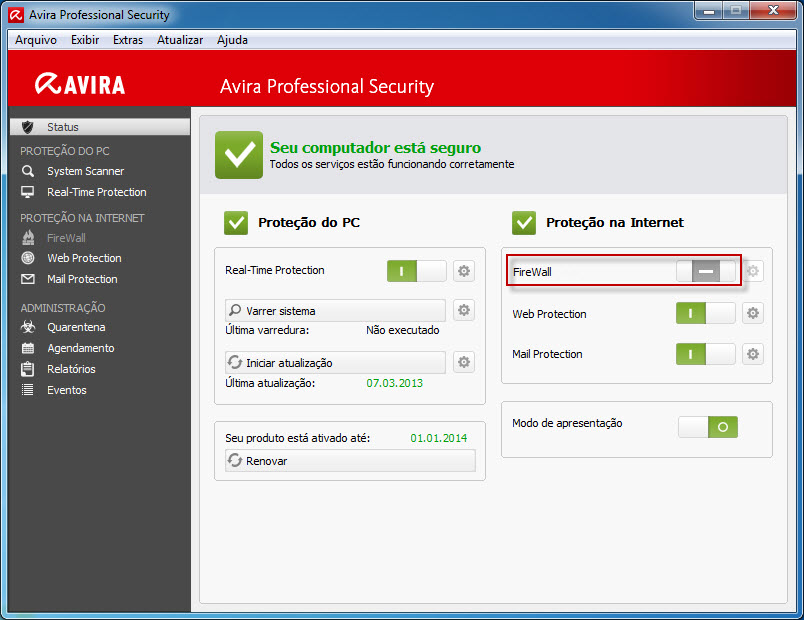Open FireWall in the sidebar
The width and height of the screenshot is (804, 620).
click(66, 238)
